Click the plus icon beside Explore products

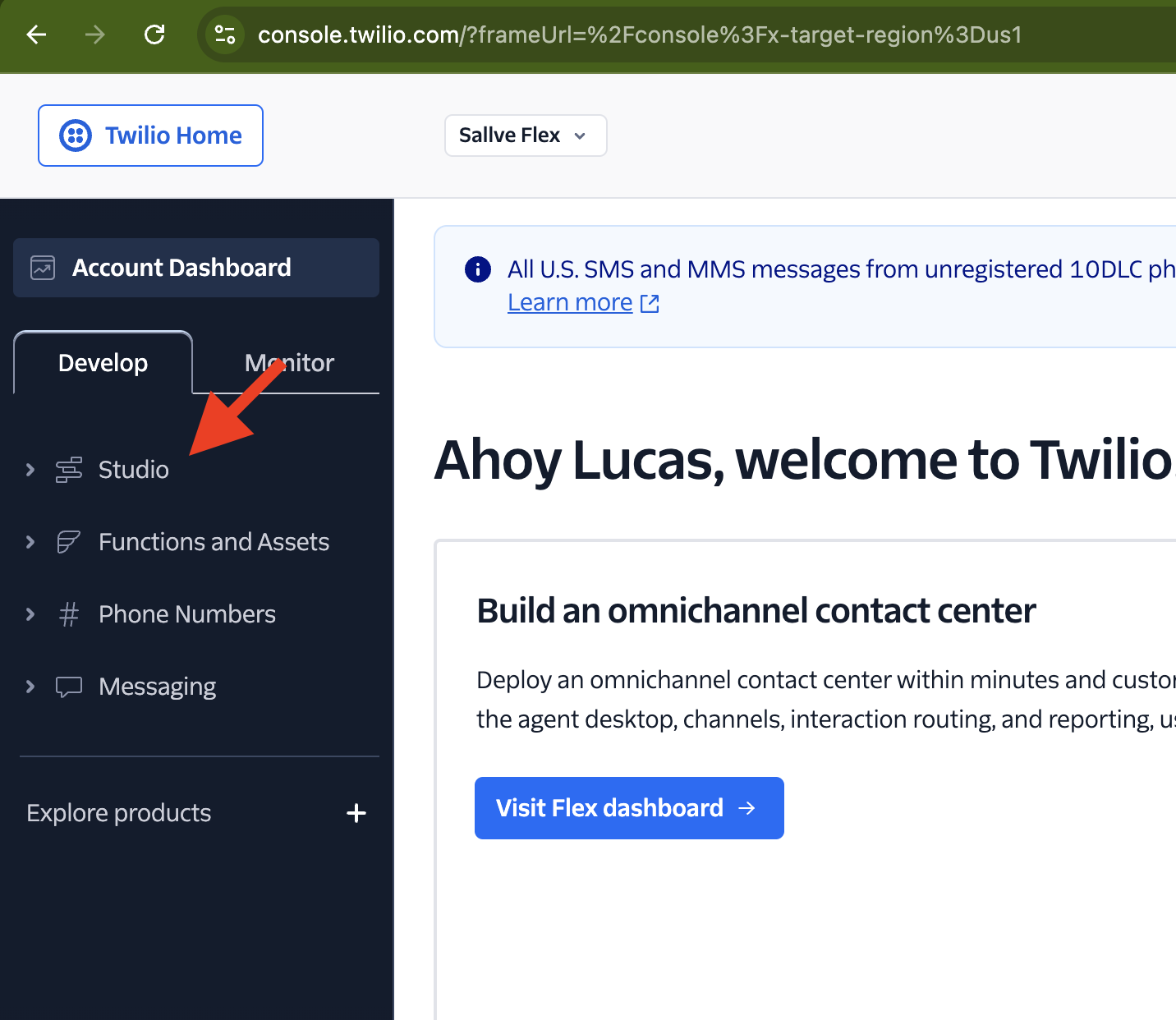pyautogui.click(x=356, y=813)
